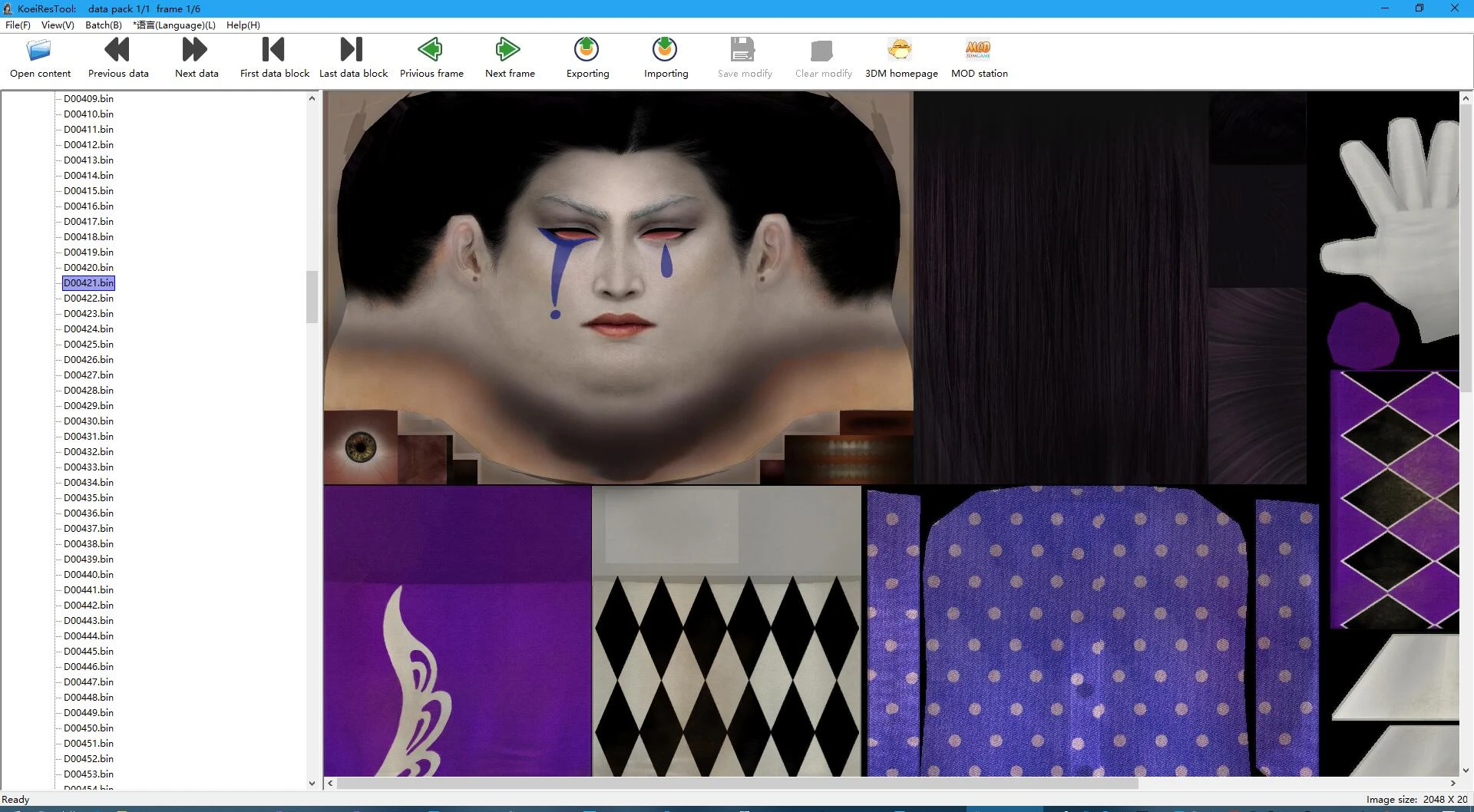1474x812 pixels.
Task: Click the Importing icon
Action: pyautogui.click(x=666, y=51)
